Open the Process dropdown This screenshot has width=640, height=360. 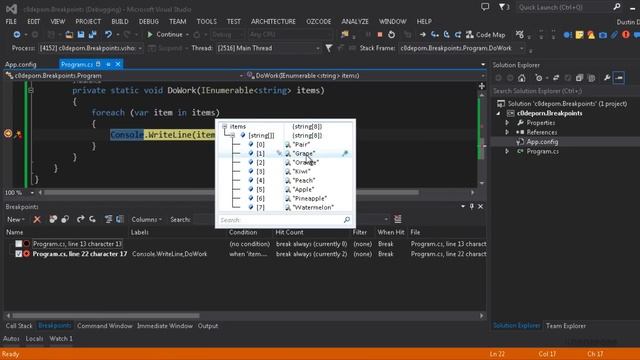pyautogui.click(x=140, y=48)
